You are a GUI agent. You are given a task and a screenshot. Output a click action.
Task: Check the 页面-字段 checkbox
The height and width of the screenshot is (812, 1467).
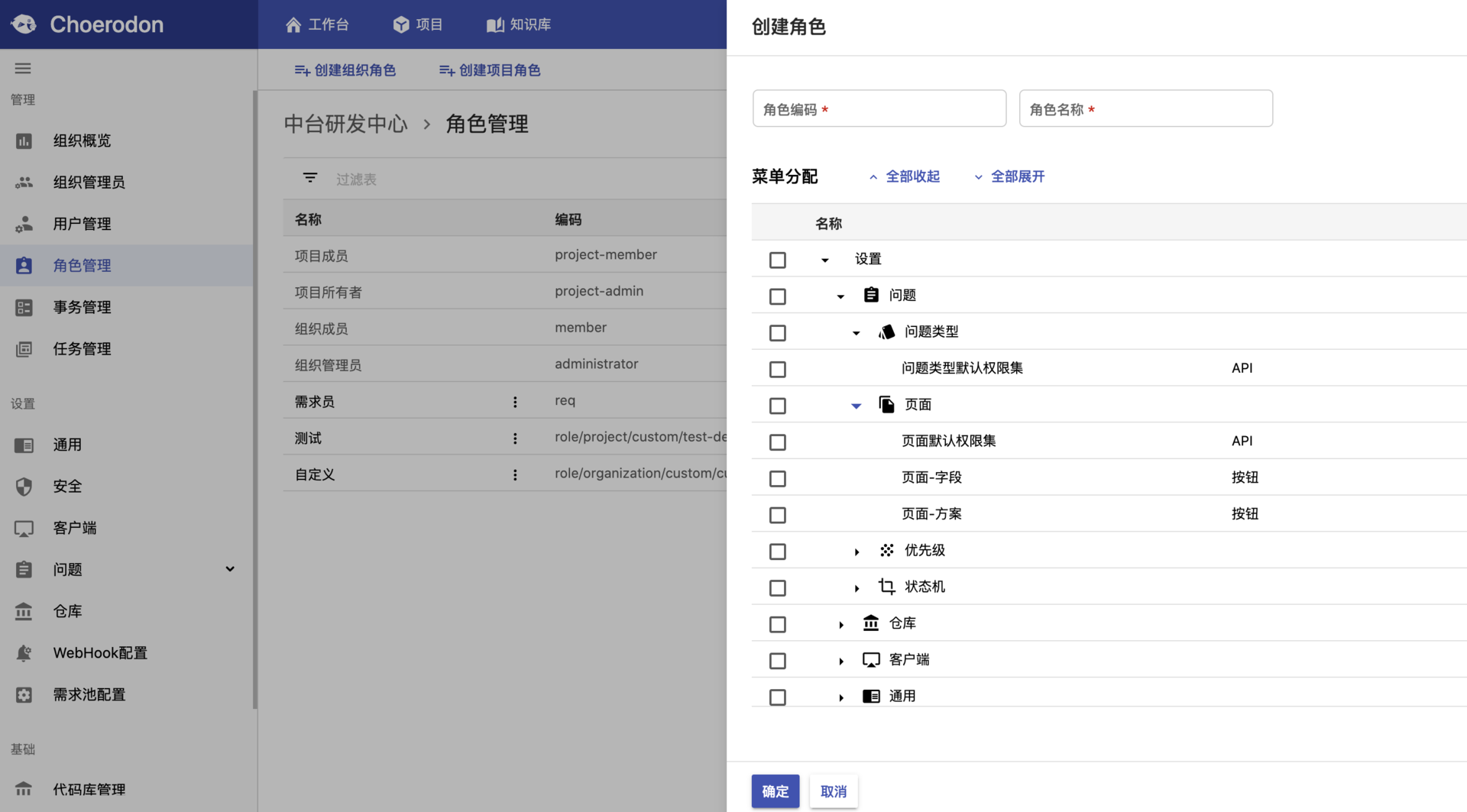click(x=777, y=479)
